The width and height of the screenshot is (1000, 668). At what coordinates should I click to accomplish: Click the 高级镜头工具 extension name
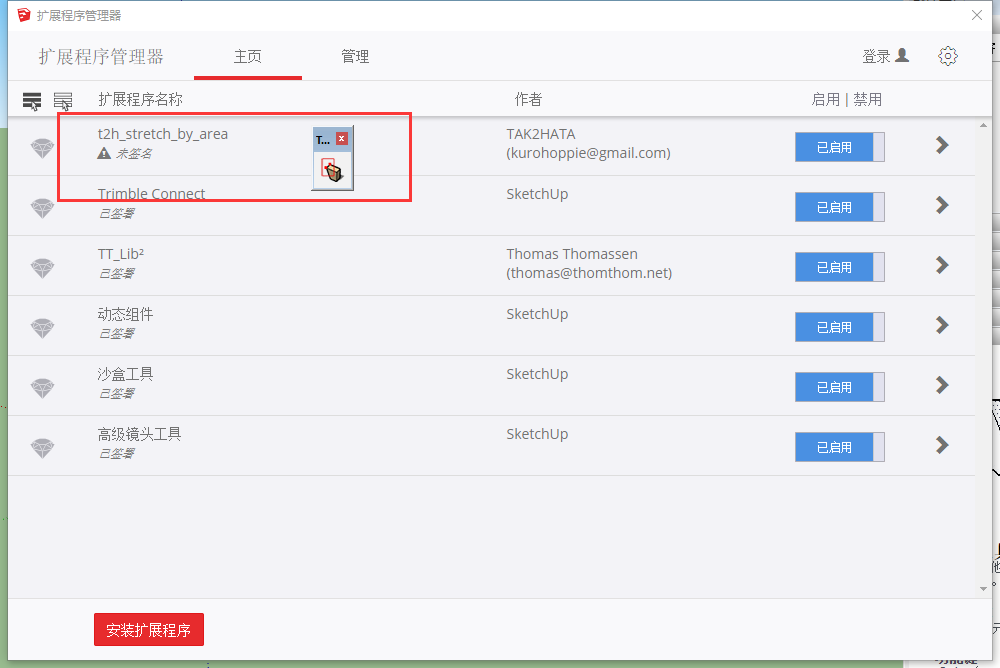pos(139,434)
